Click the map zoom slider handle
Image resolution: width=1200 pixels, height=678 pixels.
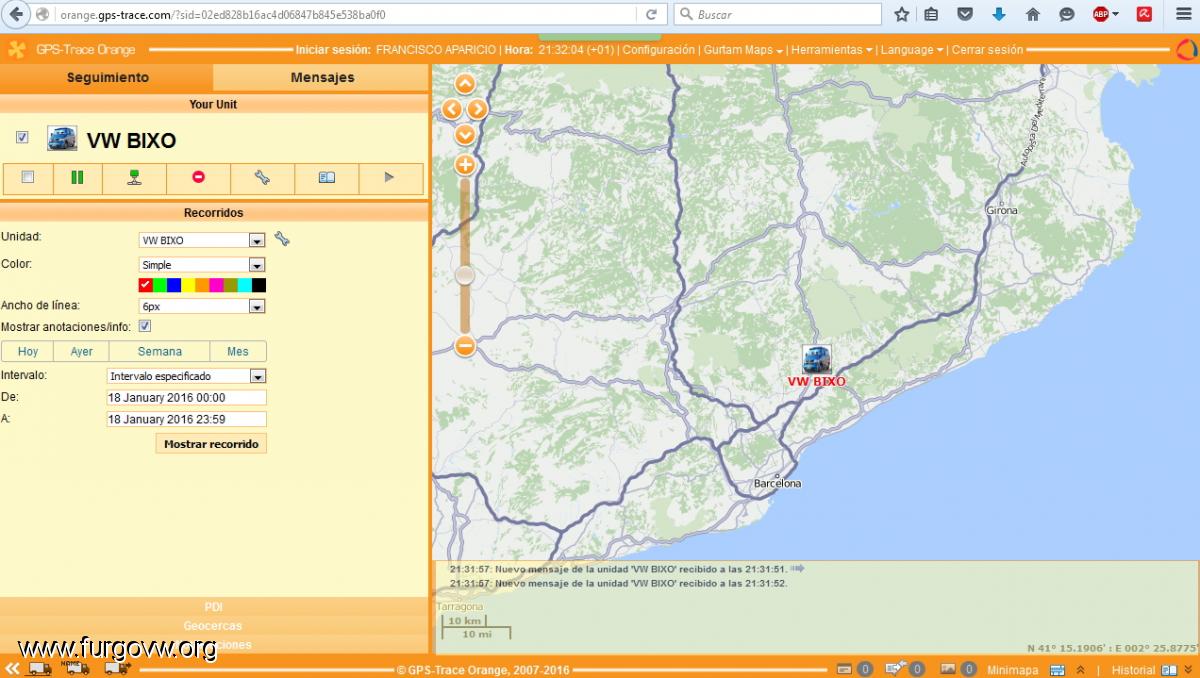point(465,275)
